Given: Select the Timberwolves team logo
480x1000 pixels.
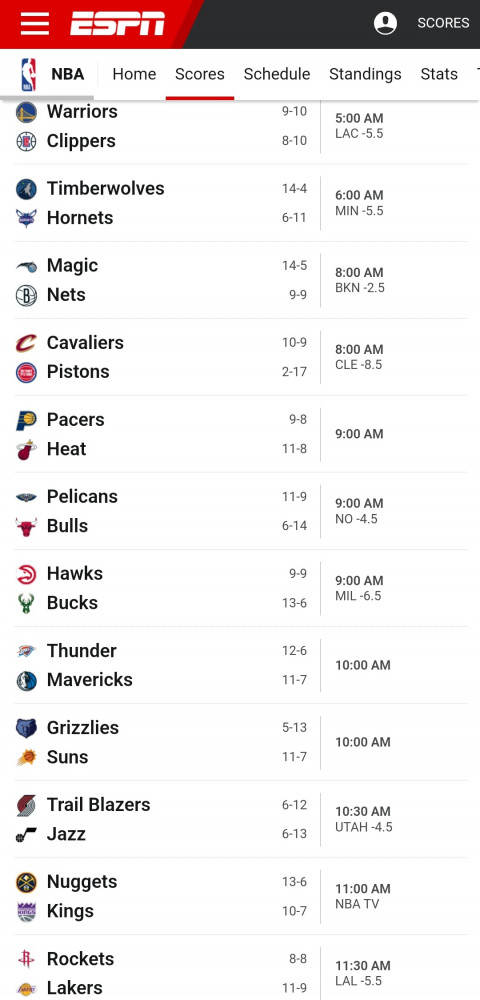Looking at the screenshot, I should pos(26,189).
